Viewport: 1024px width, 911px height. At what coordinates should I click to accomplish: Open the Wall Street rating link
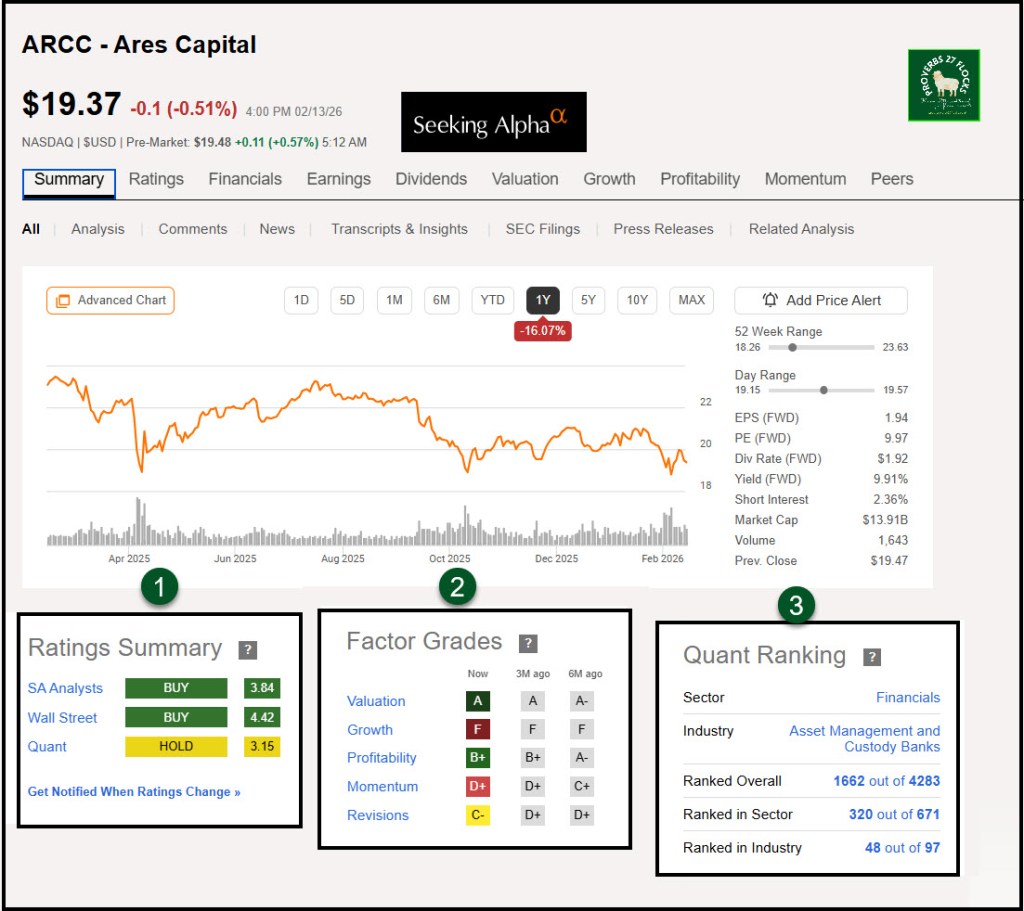tap(63, 717)
